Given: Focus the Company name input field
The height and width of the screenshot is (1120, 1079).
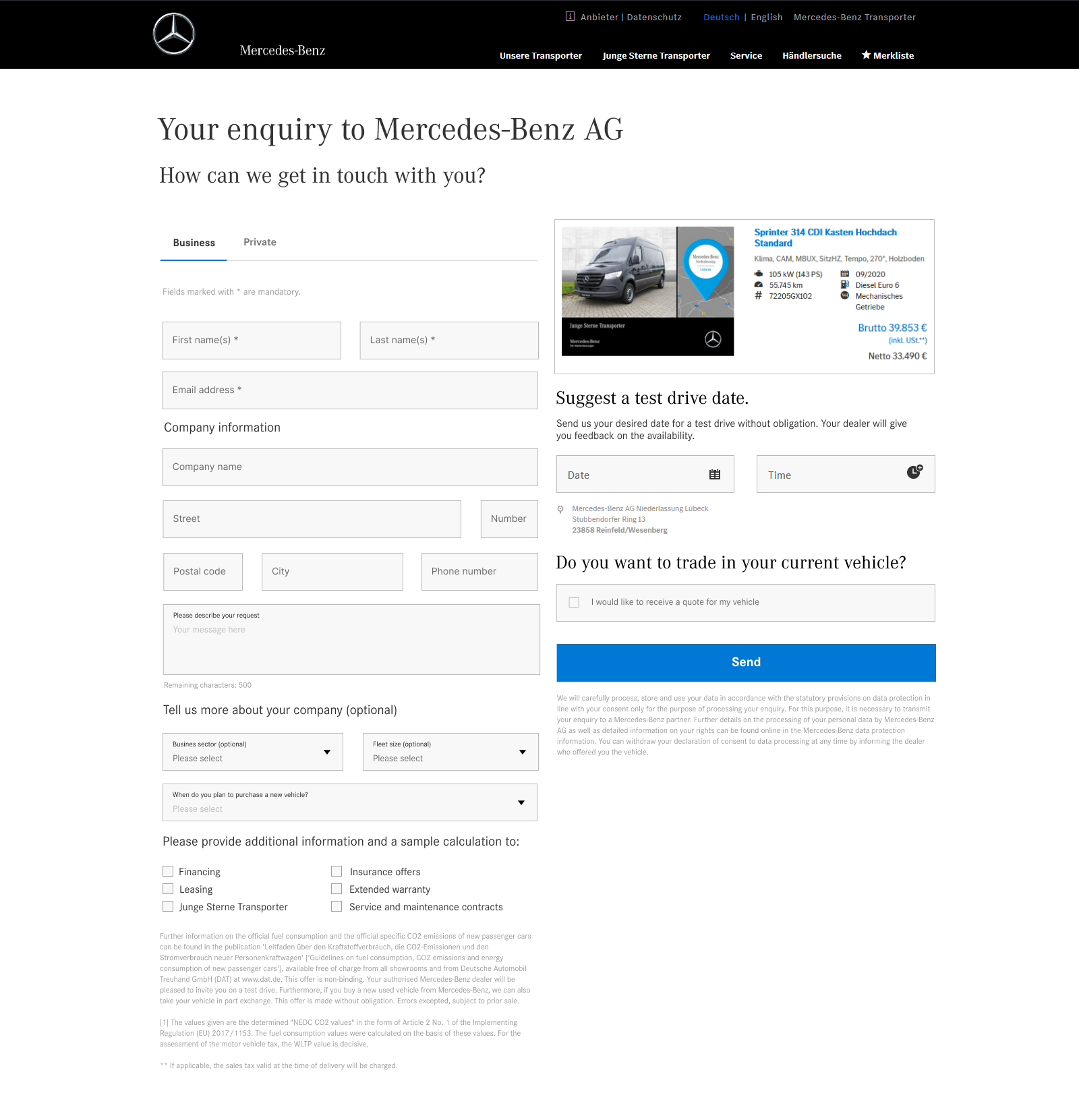Looking at the screenshot, I should (x=350, y=467).
